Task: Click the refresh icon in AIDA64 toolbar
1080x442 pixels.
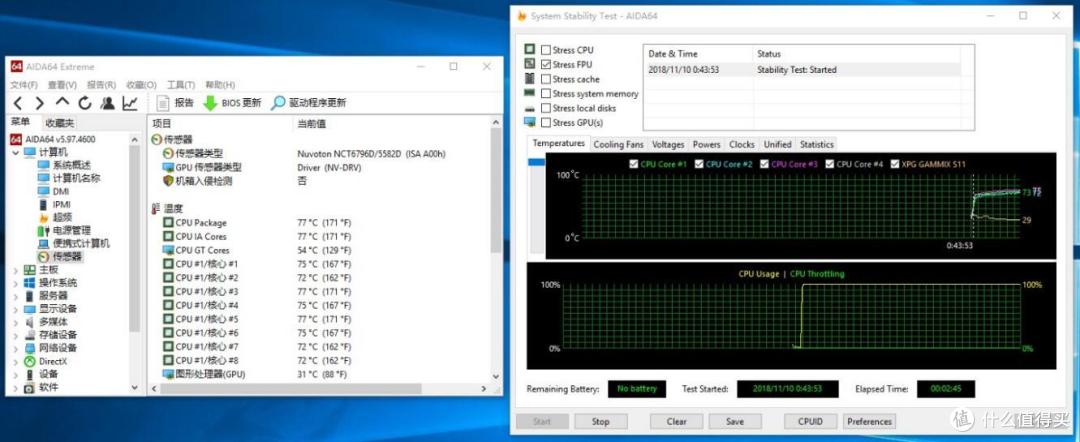Action: [x=85, y=103]
